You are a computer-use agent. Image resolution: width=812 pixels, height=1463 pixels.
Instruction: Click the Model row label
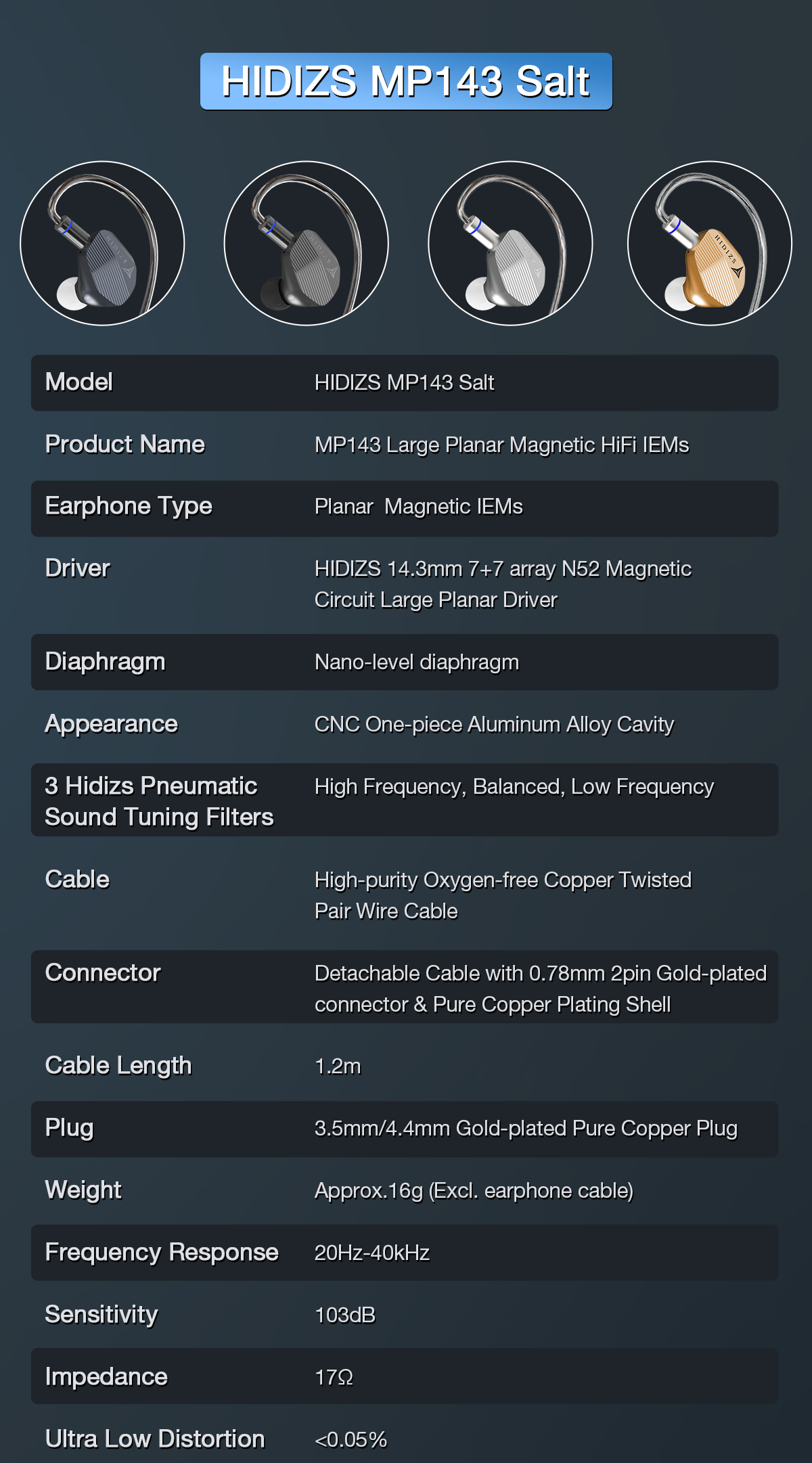(78, 382)
